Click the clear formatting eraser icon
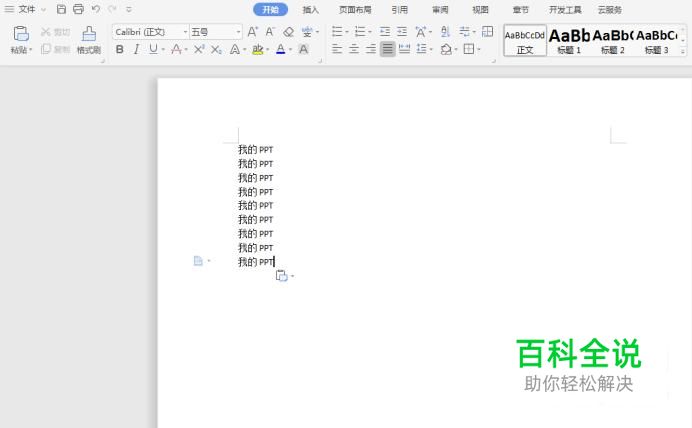The width and height of the screenshot is (692, 428). [x=289, y=32]
